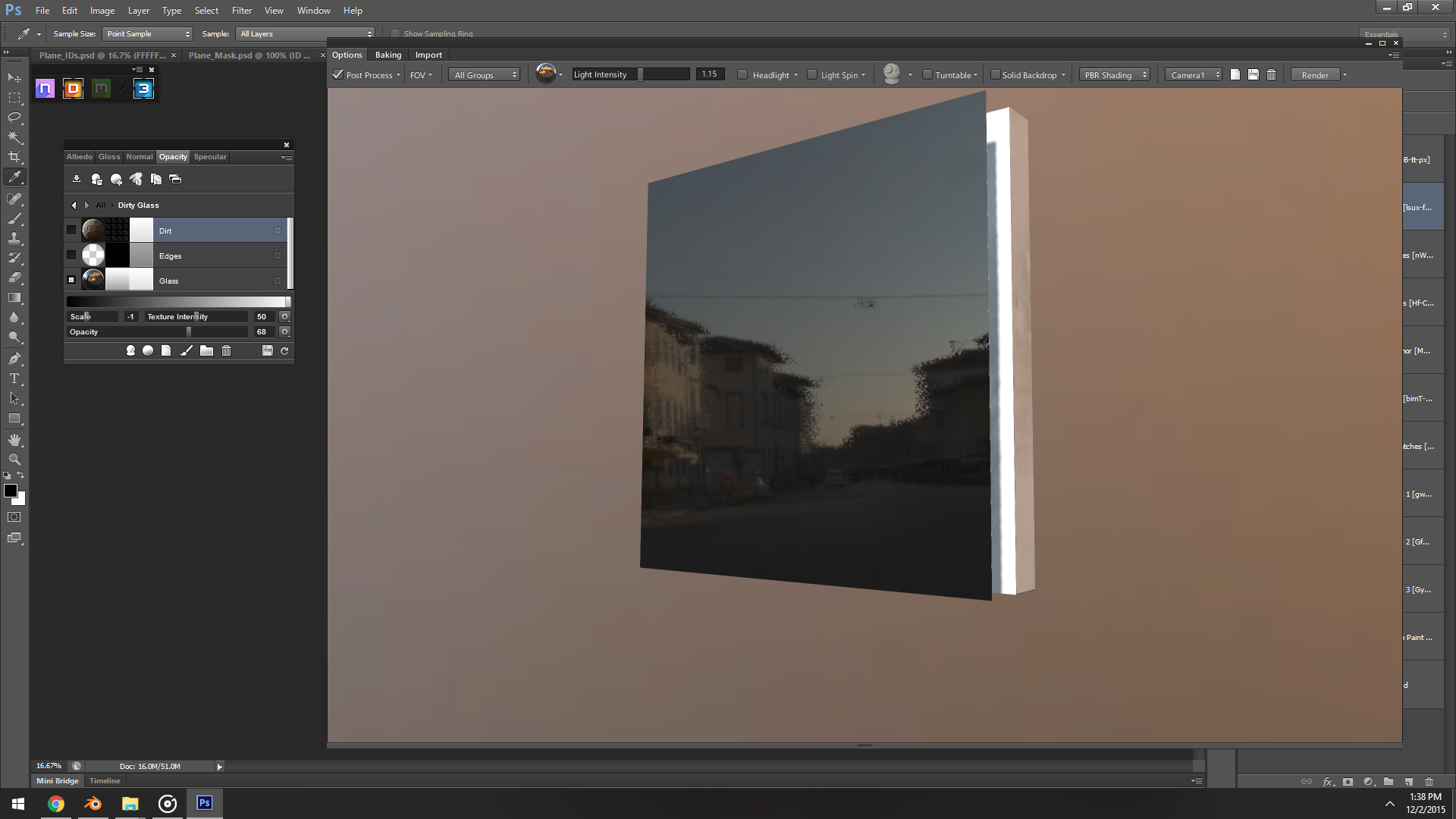Enable the Solid Backdrop checkbox
Viewport: 1456px width, 819px height.
995,74
